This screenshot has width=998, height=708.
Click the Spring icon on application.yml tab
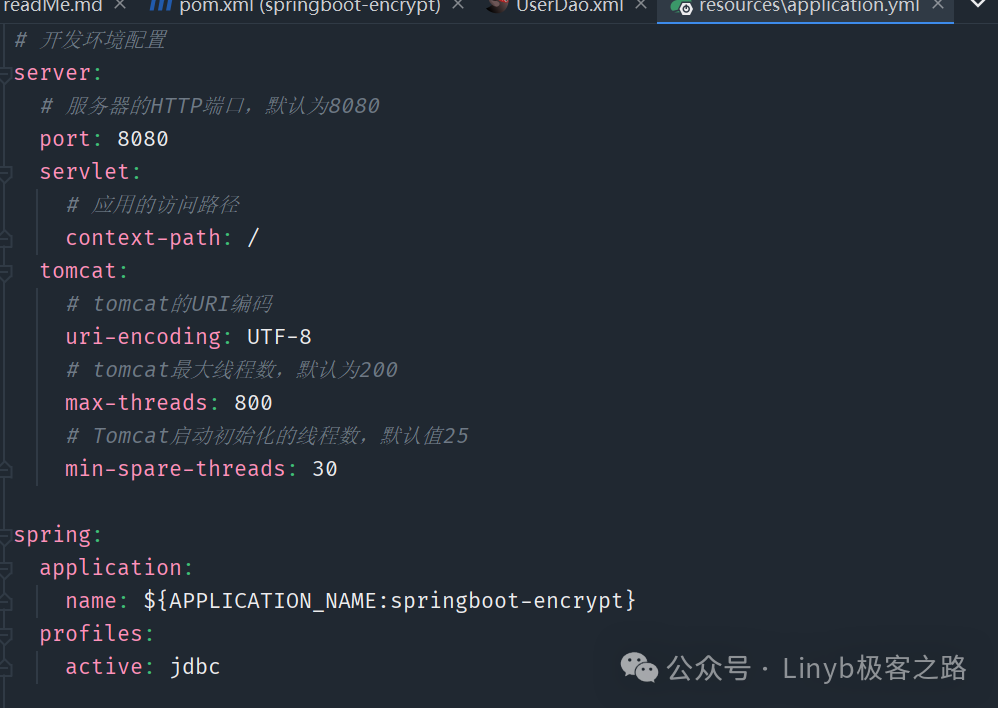682,7
